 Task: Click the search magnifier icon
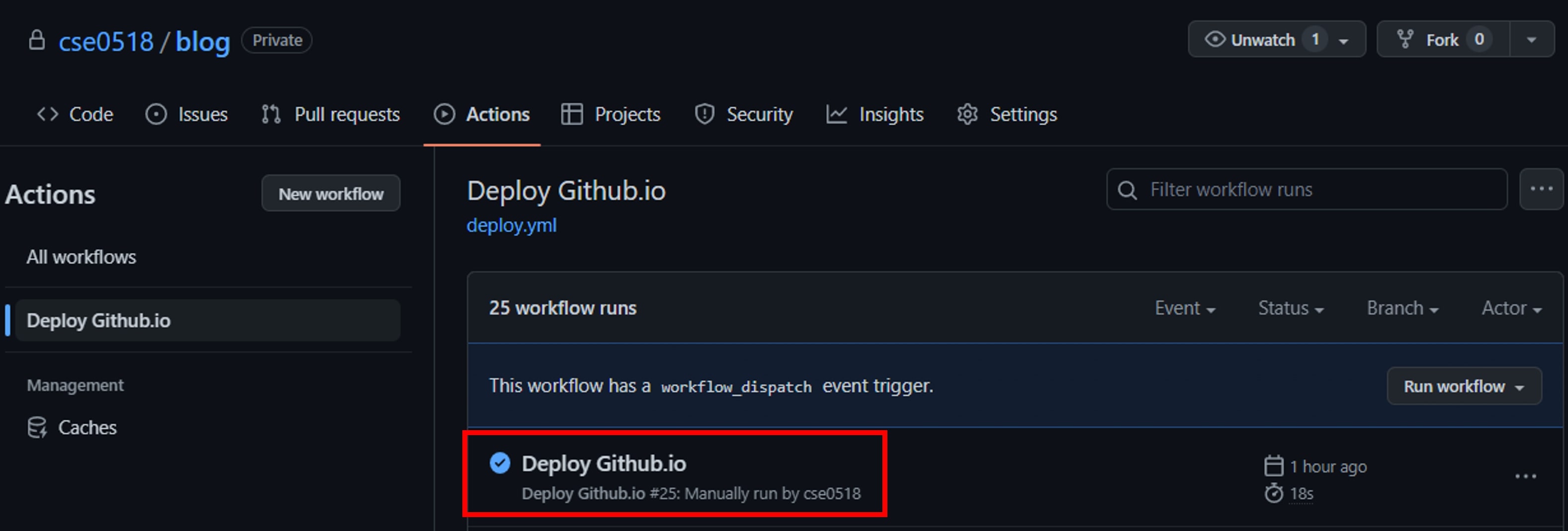(1128, 190)
